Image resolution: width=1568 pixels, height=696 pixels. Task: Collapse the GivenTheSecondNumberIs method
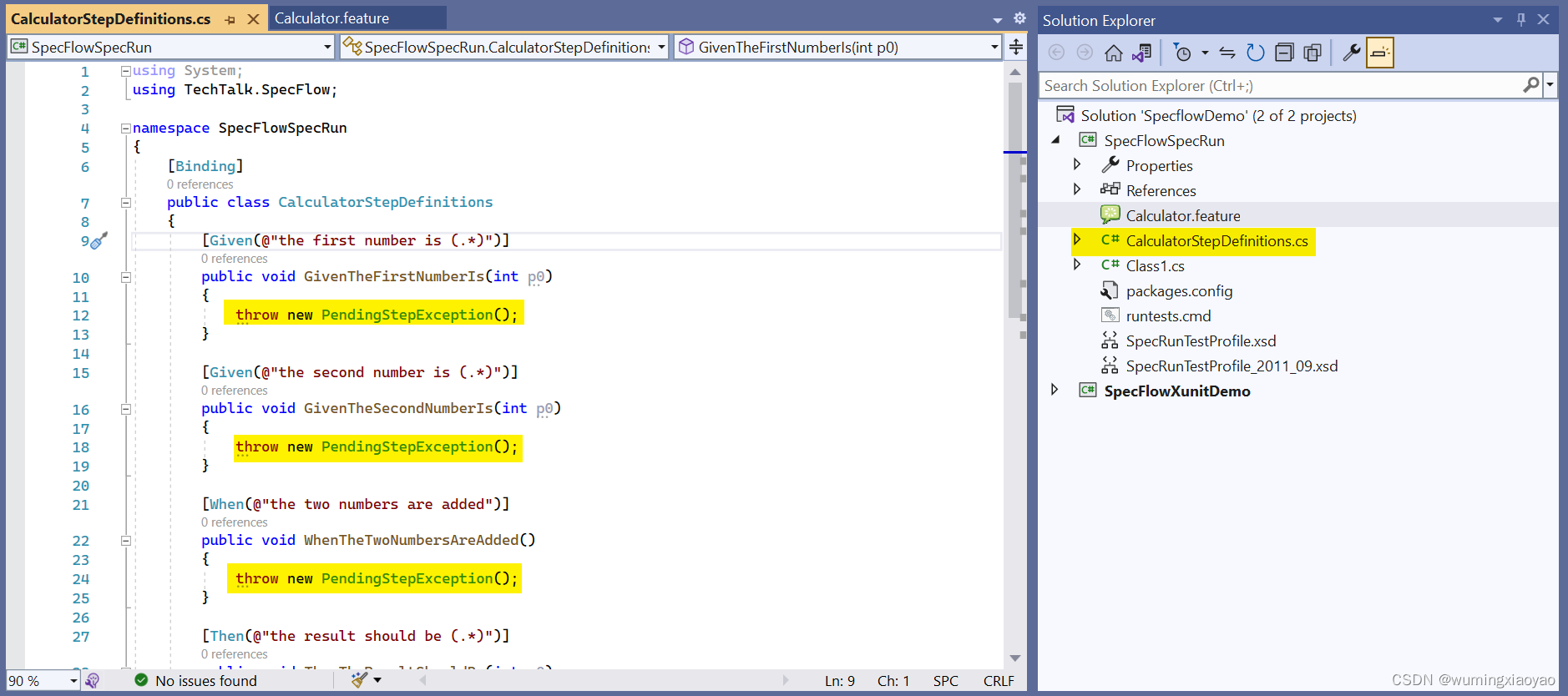(x=125, y=409)
